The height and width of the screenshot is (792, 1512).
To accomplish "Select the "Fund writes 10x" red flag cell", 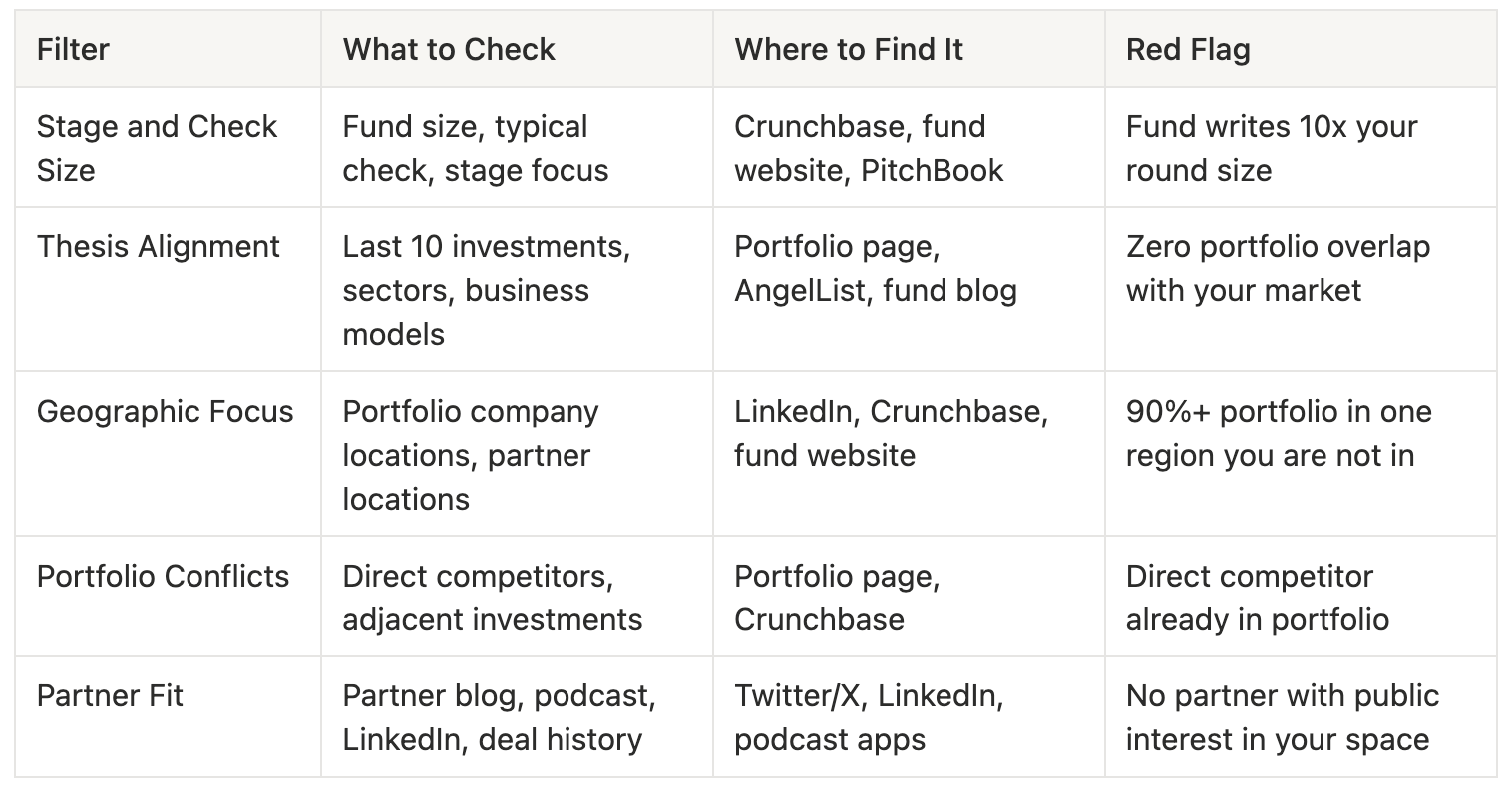I will 1272,148.
